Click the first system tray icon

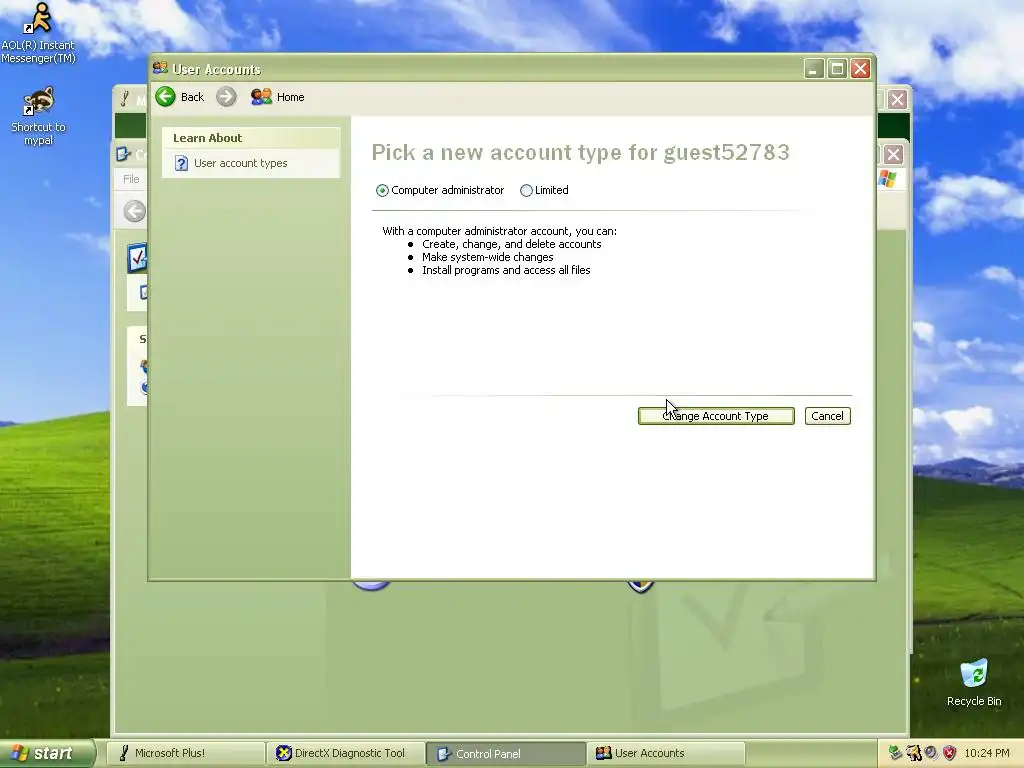895,754
